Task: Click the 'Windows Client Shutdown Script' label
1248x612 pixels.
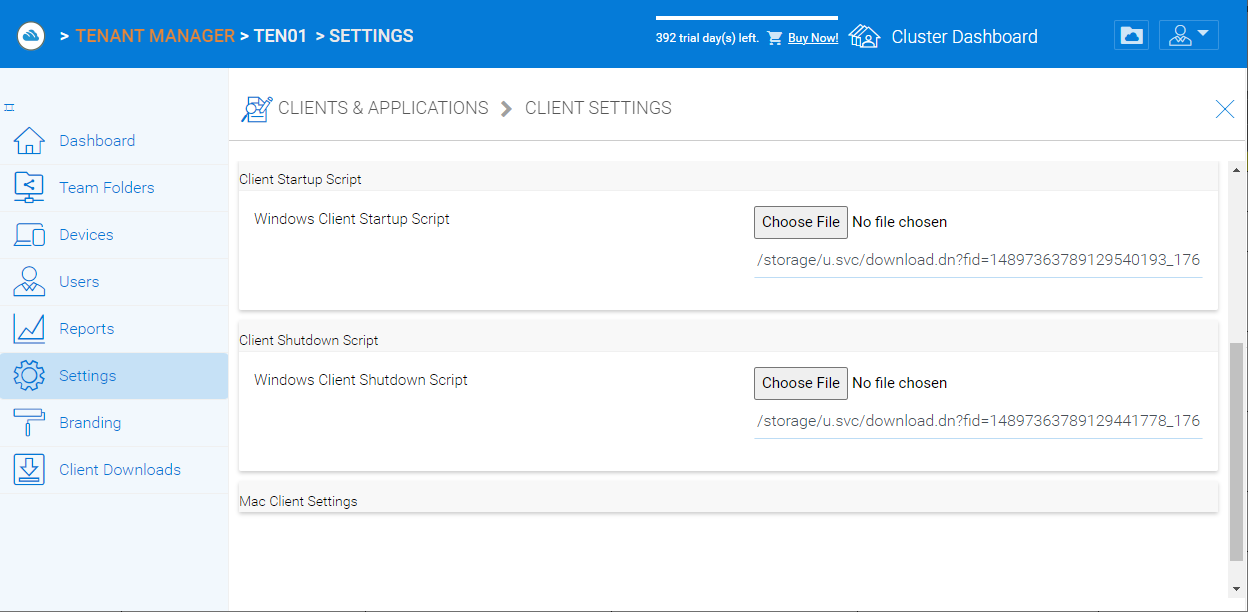Action: (x=361, y=380)
